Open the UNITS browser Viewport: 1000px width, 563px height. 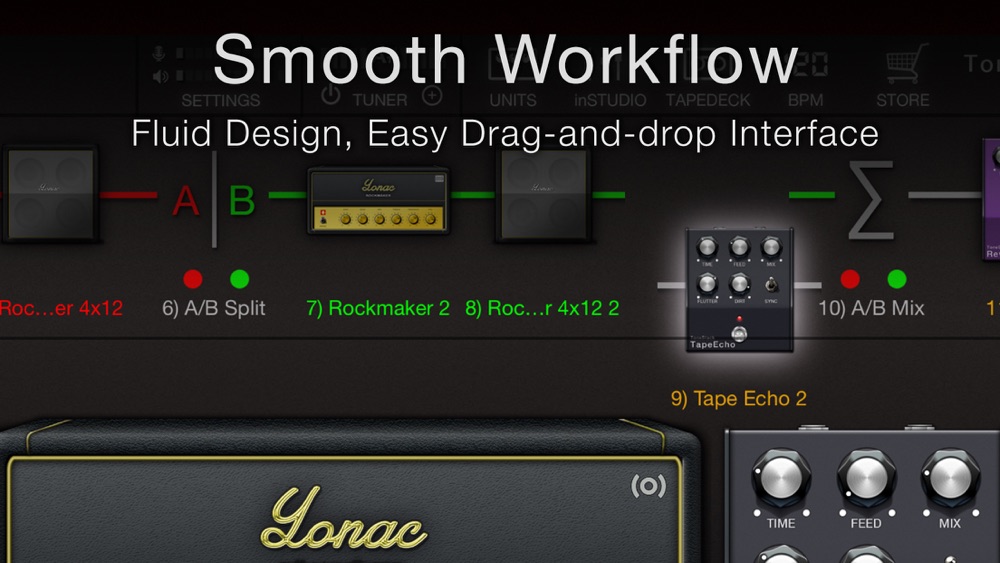513,100
